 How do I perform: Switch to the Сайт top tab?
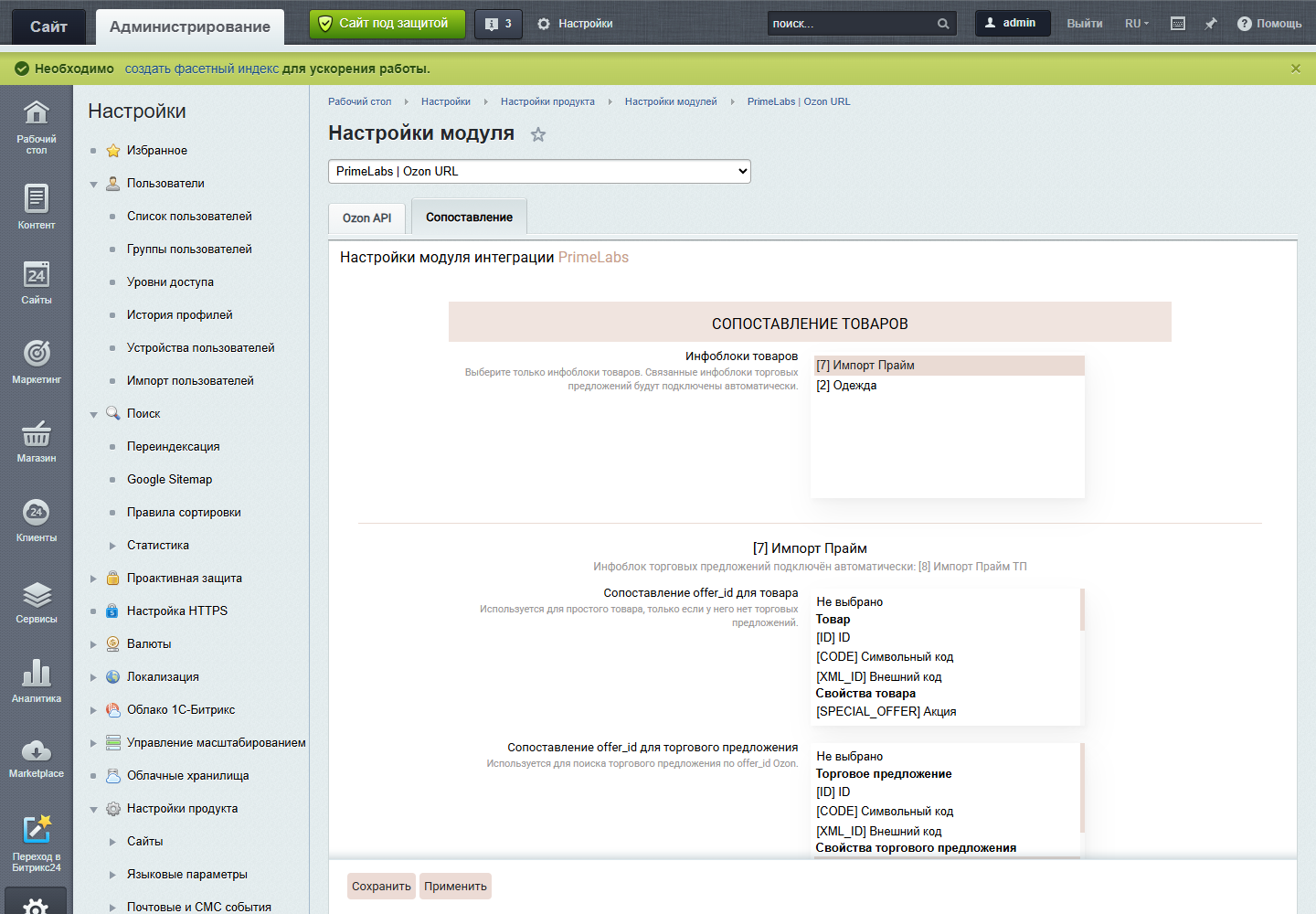[x=48, y=27]
